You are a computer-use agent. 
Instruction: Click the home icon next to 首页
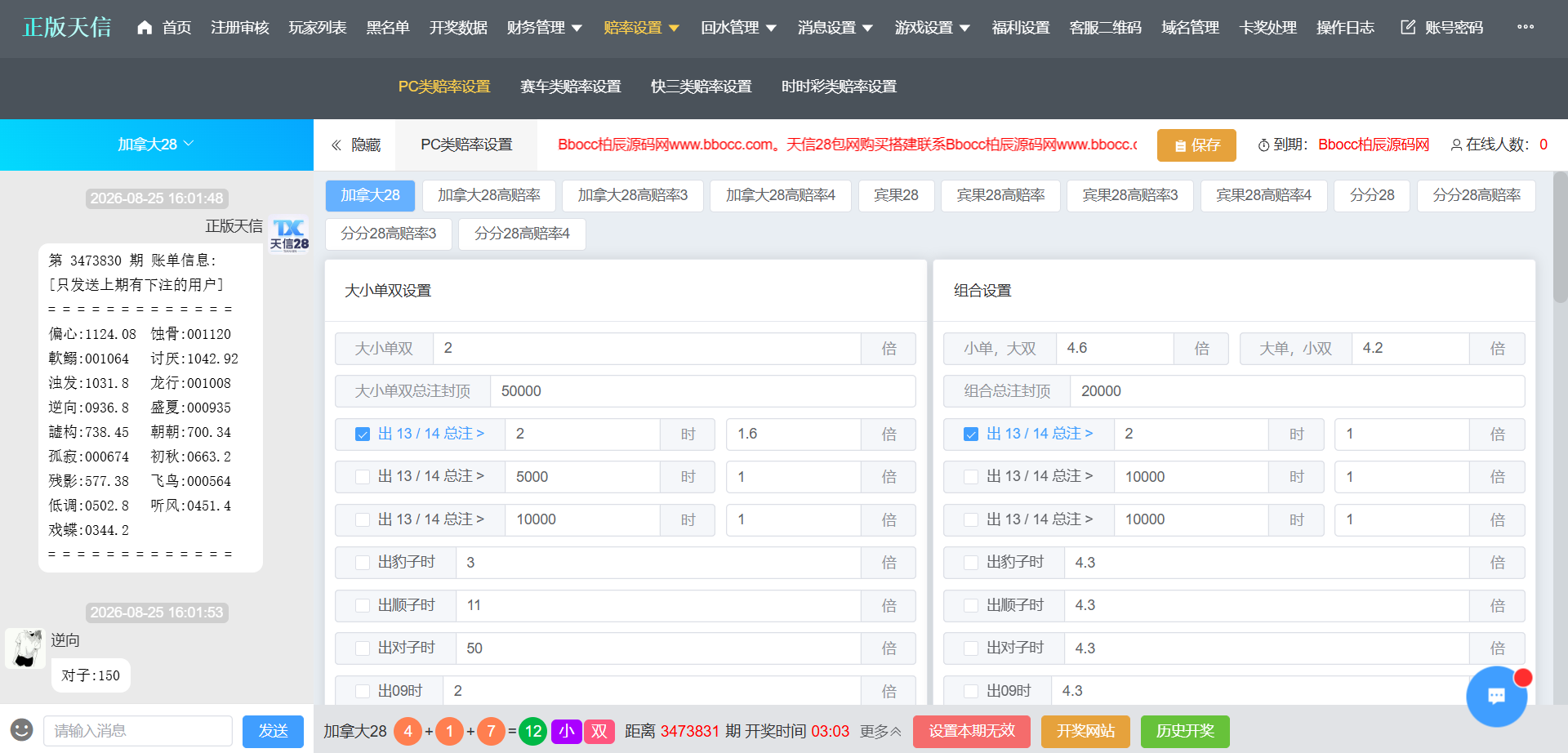(x=145, y=28)
